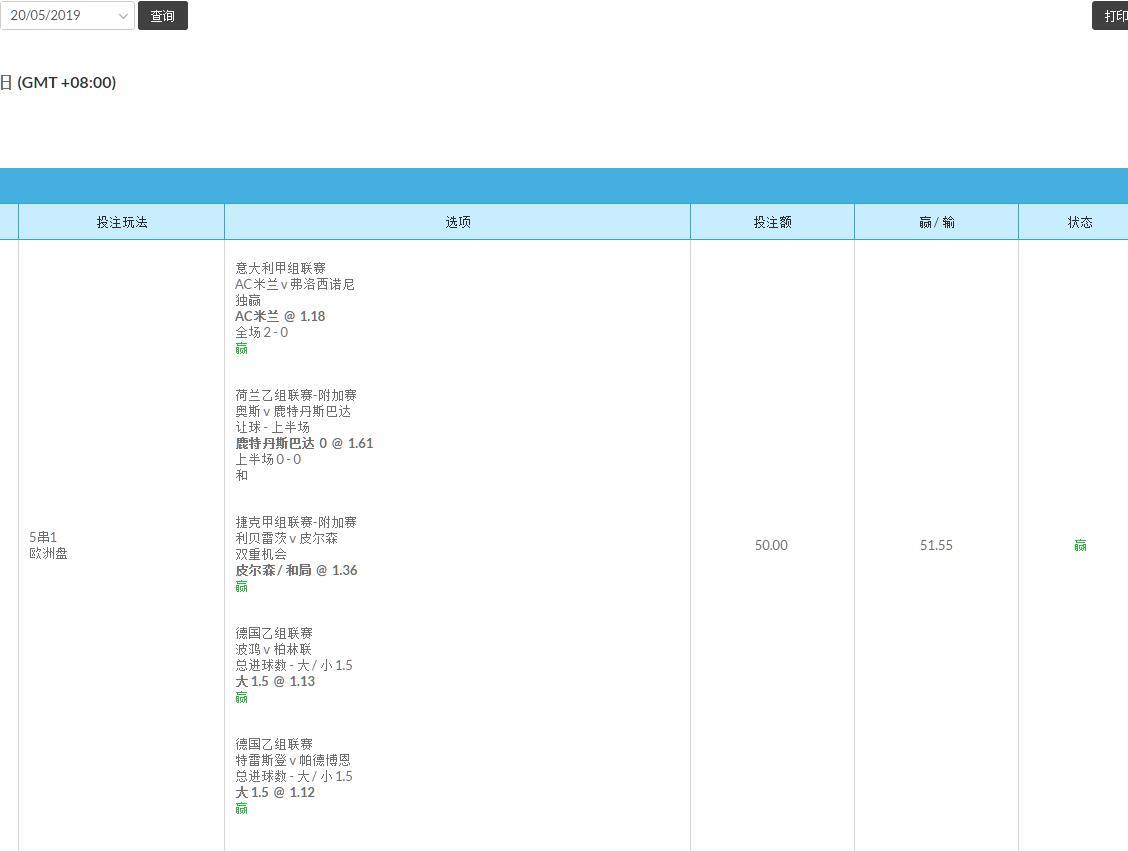Click the green 赢 under 皮尔森 / 和局 selection

point(242,586)
